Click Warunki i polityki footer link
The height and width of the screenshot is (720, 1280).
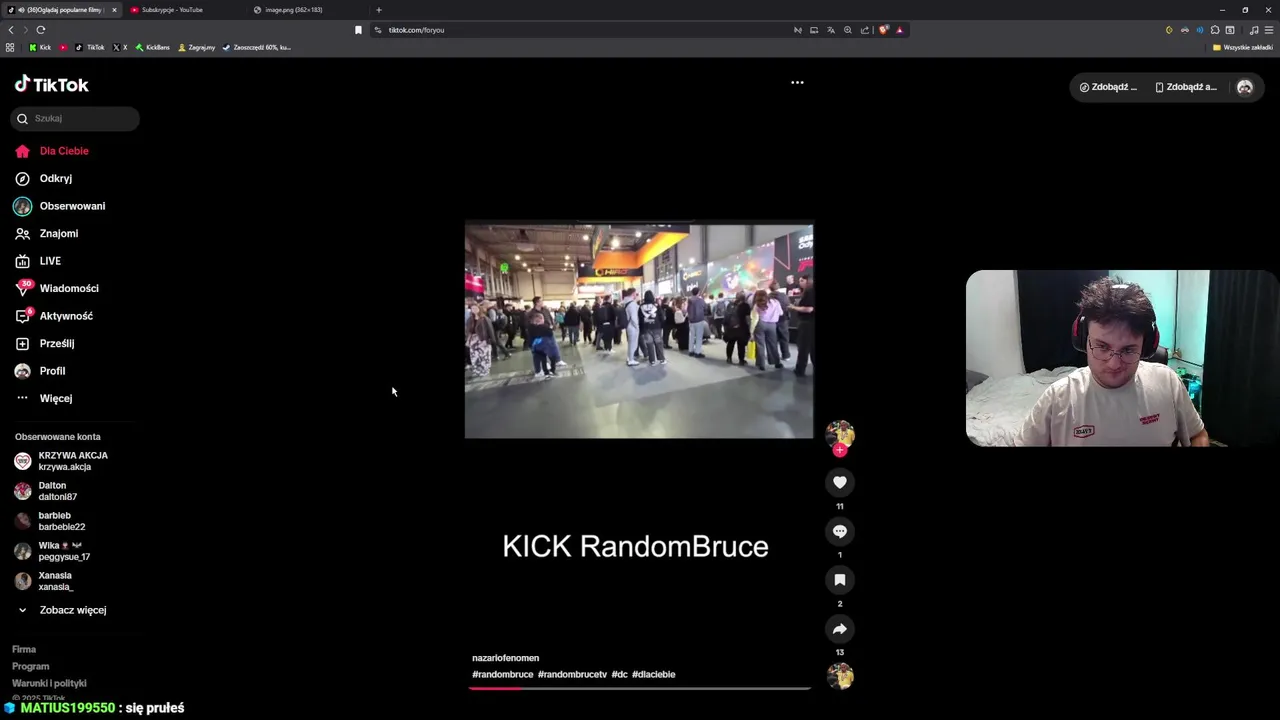(49, 683)
